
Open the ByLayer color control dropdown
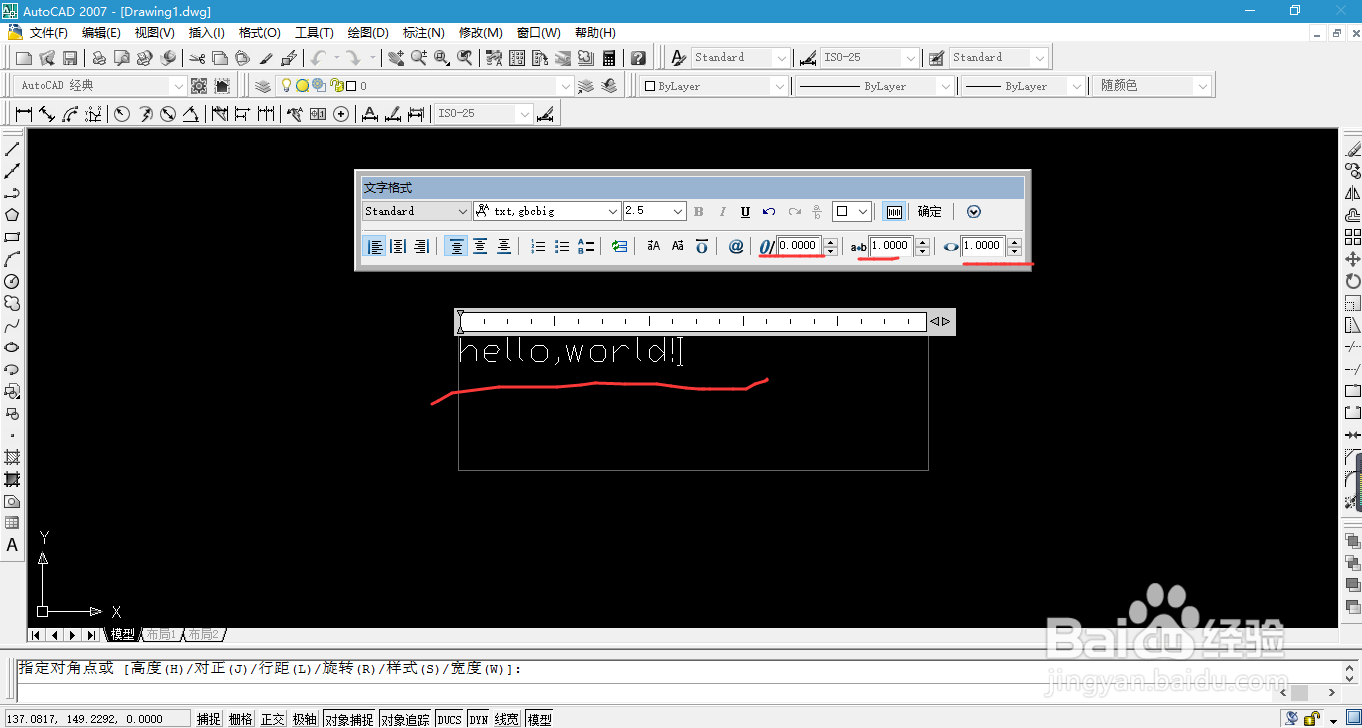pyautogui.click(x=713, y=86)
